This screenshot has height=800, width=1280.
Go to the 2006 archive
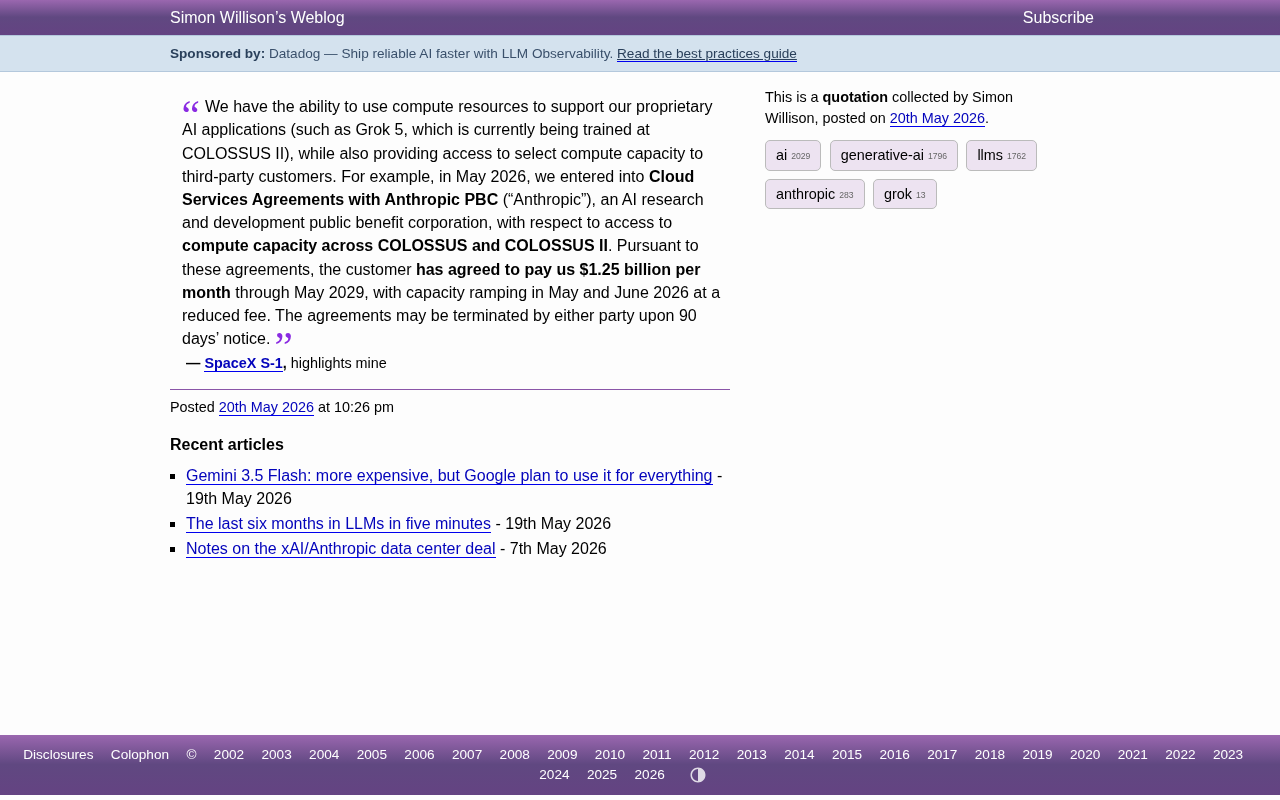419,755
